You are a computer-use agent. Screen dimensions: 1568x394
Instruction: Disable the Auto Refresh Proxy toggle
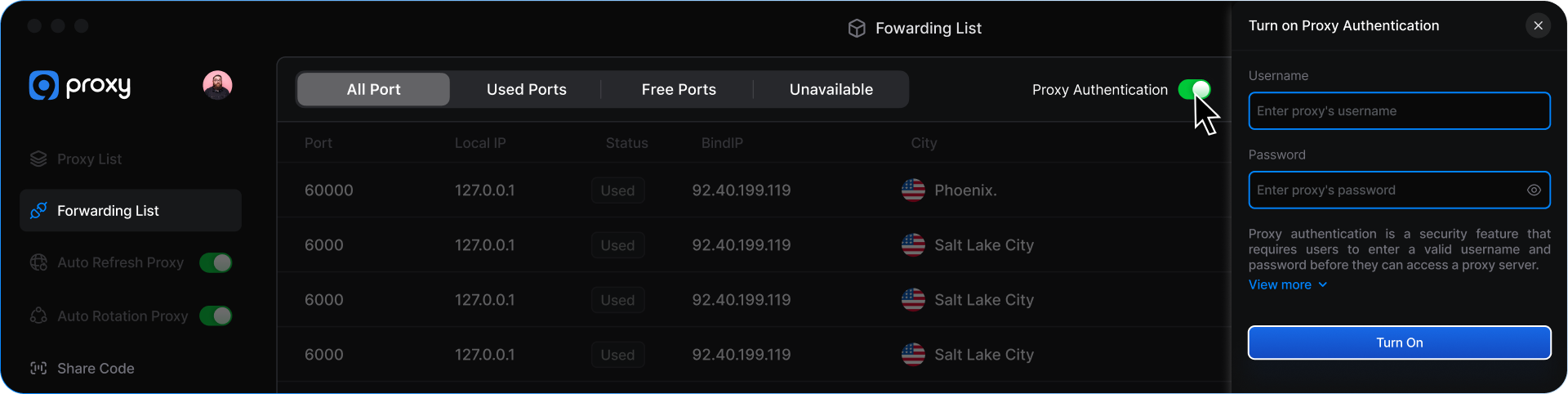click(x=216, y=262)
